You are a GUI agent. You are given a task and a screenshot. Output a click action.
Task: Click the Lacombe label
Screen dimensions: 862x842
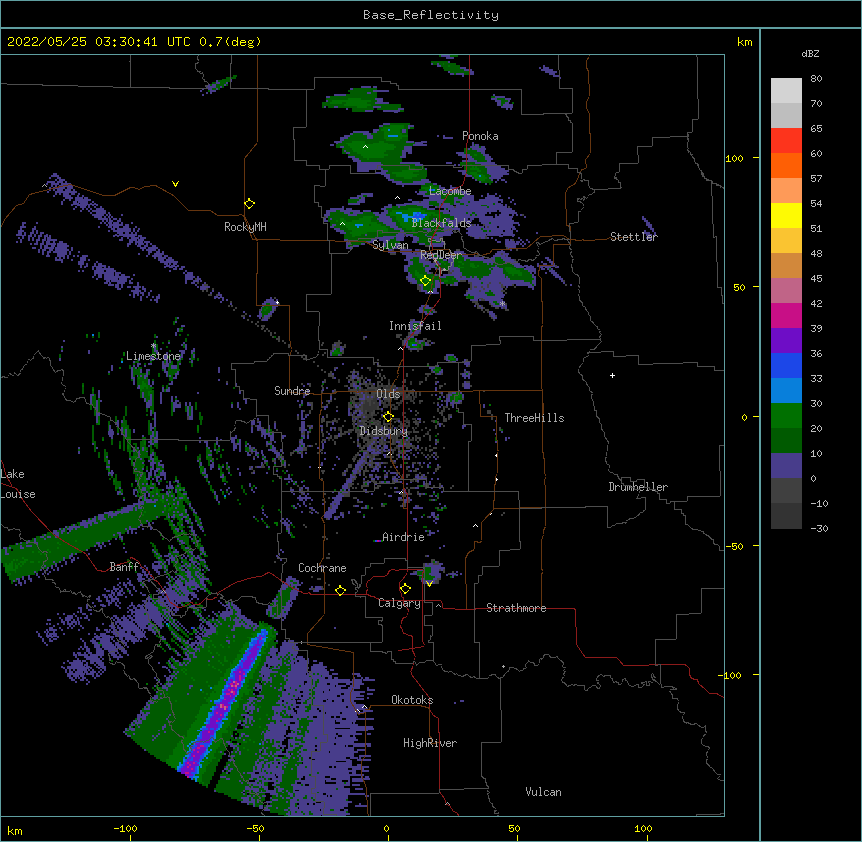450,191
